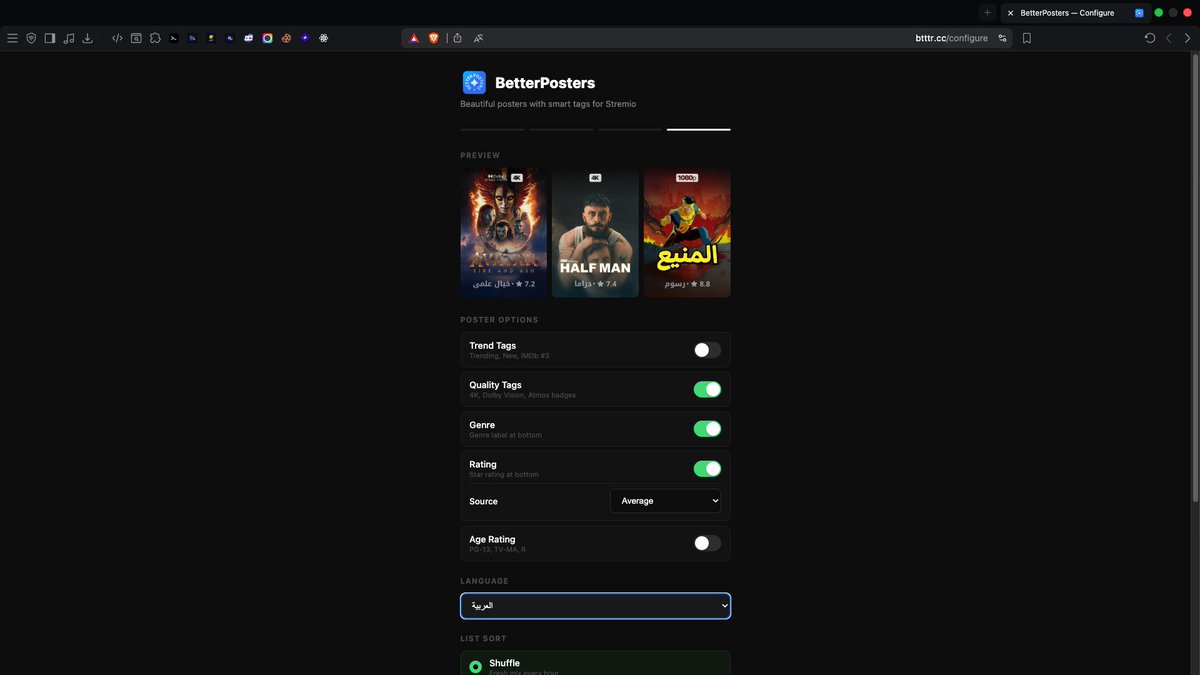Click the 'LIST SORT' section heading

(483, 638)
